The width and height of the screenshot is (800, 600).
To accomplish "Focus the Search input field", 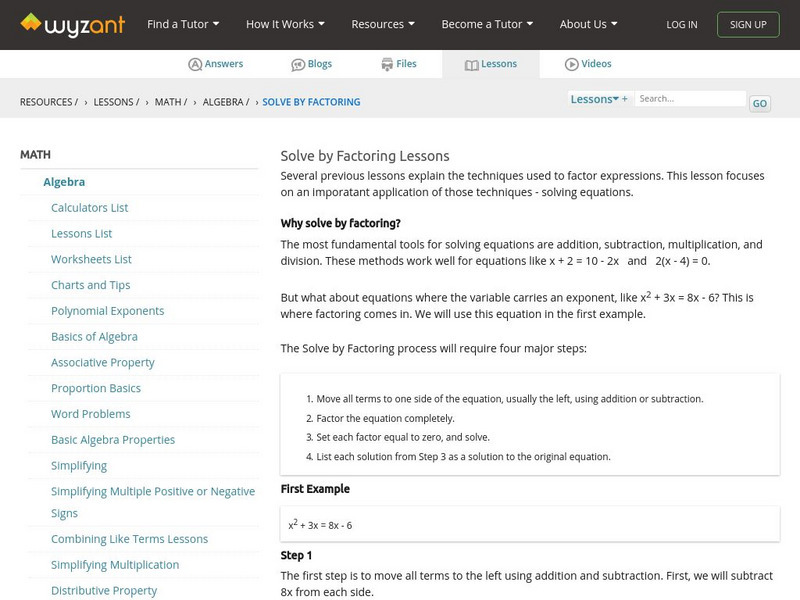I will coord(691,99).
